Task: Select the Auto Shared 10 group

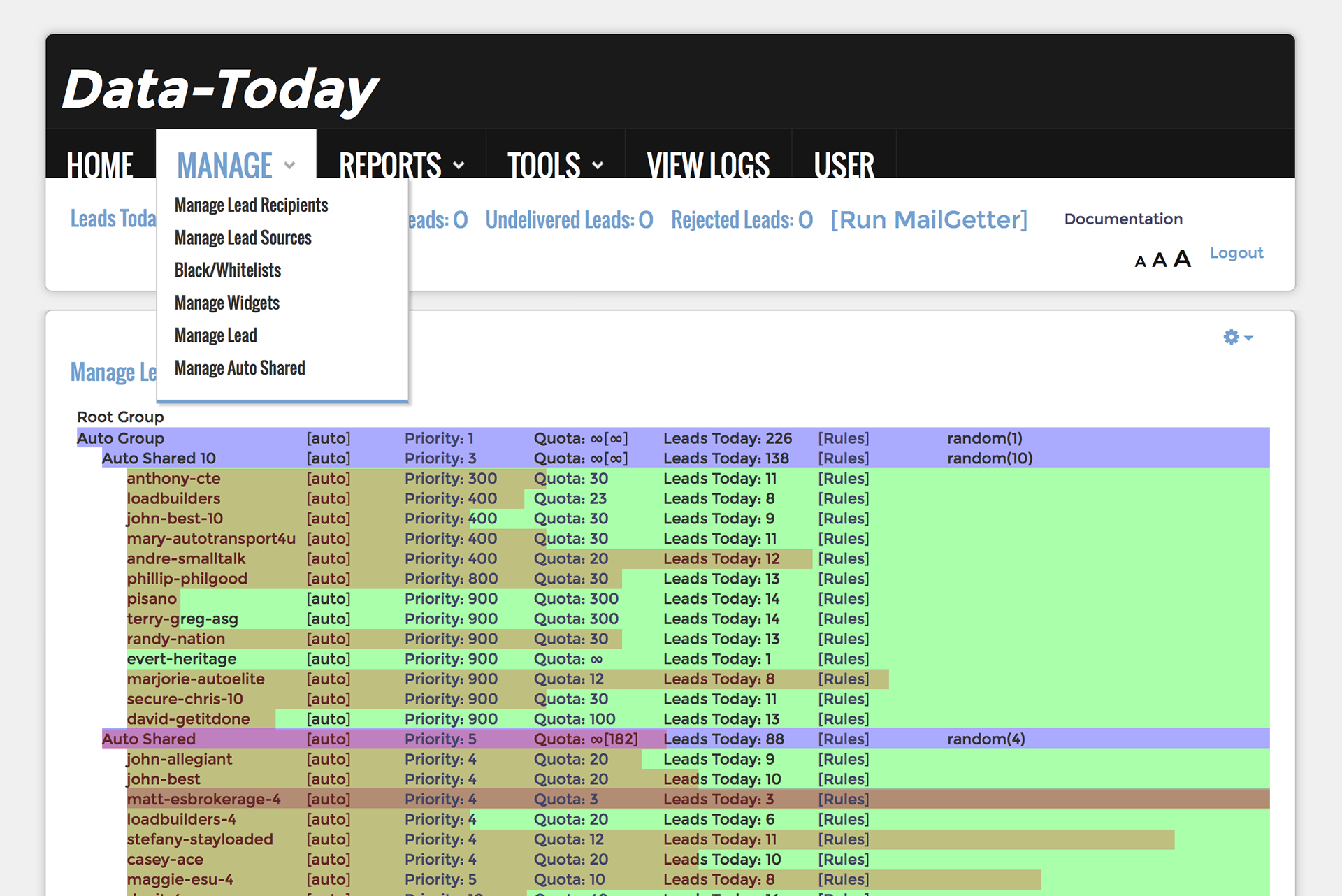Action: [x=159, y=458]
